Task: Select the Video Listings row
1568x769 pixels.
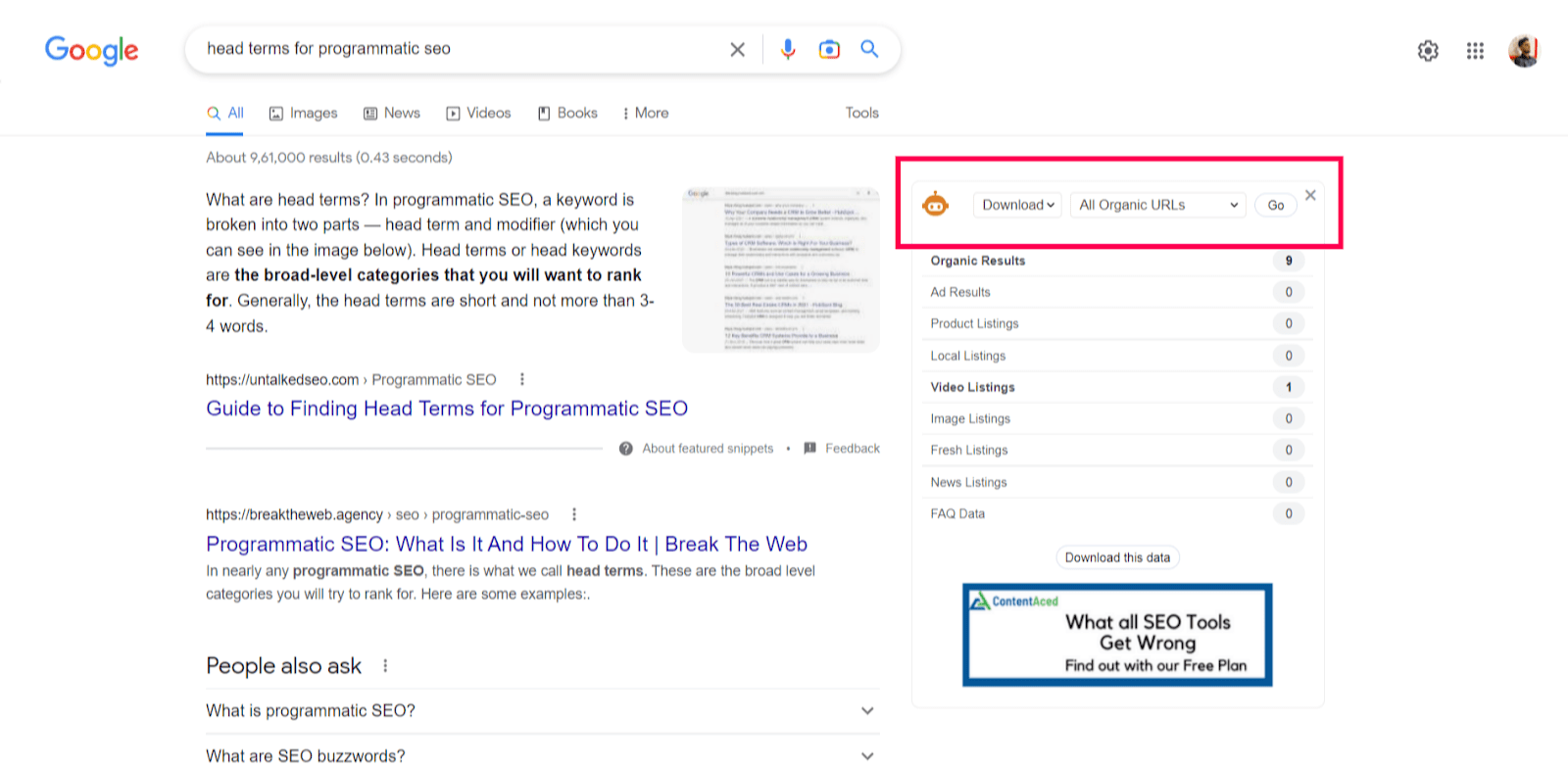Action: click(1117, 387)
